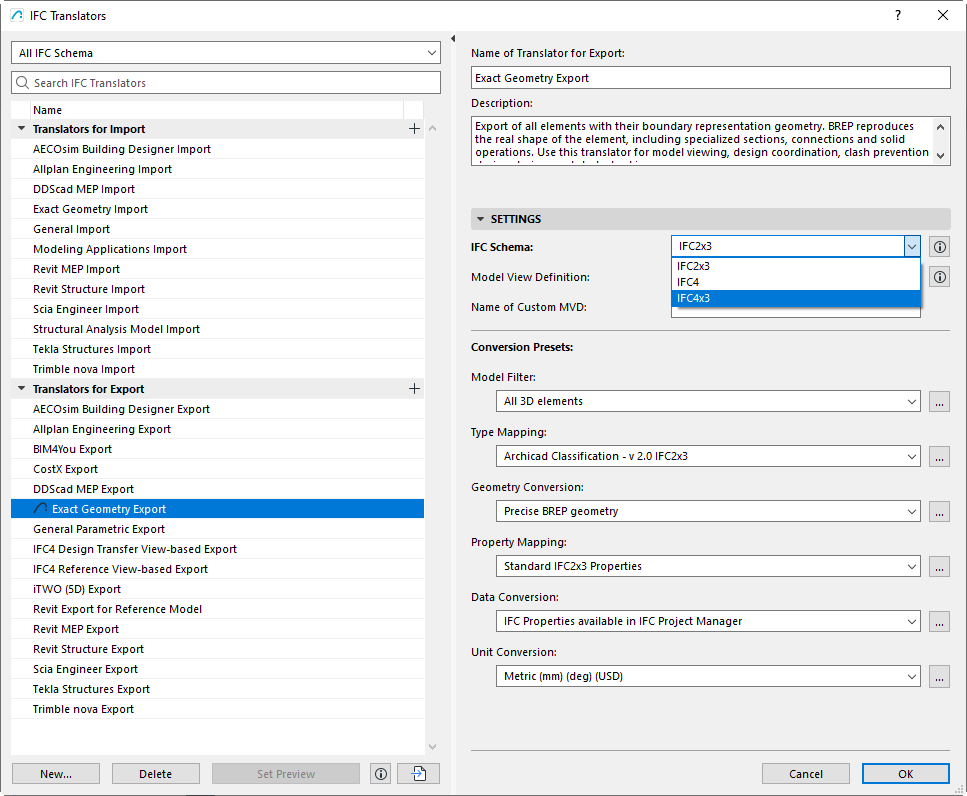Click the translator info button beside Set Preview
The image size is (967, 796).
[x=381, y=774]
